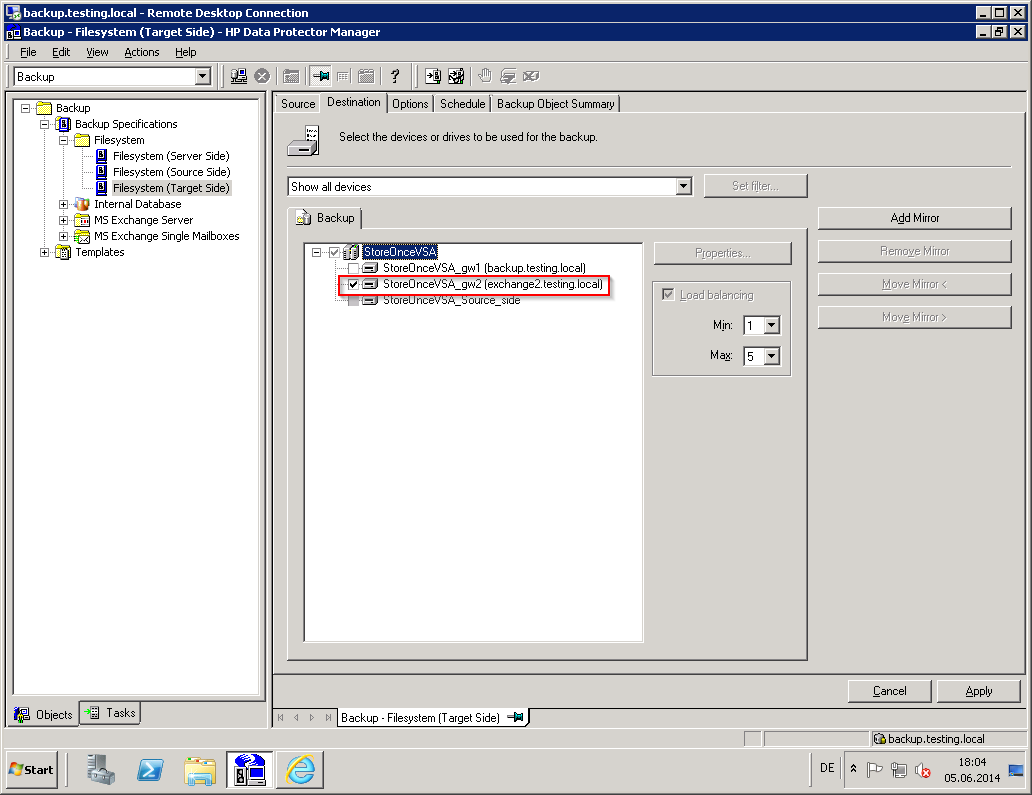Screen dimensions: 1032x795
Task: Click the device icon of StoreOnceVSA_gw1
Action: pos(371,268)
